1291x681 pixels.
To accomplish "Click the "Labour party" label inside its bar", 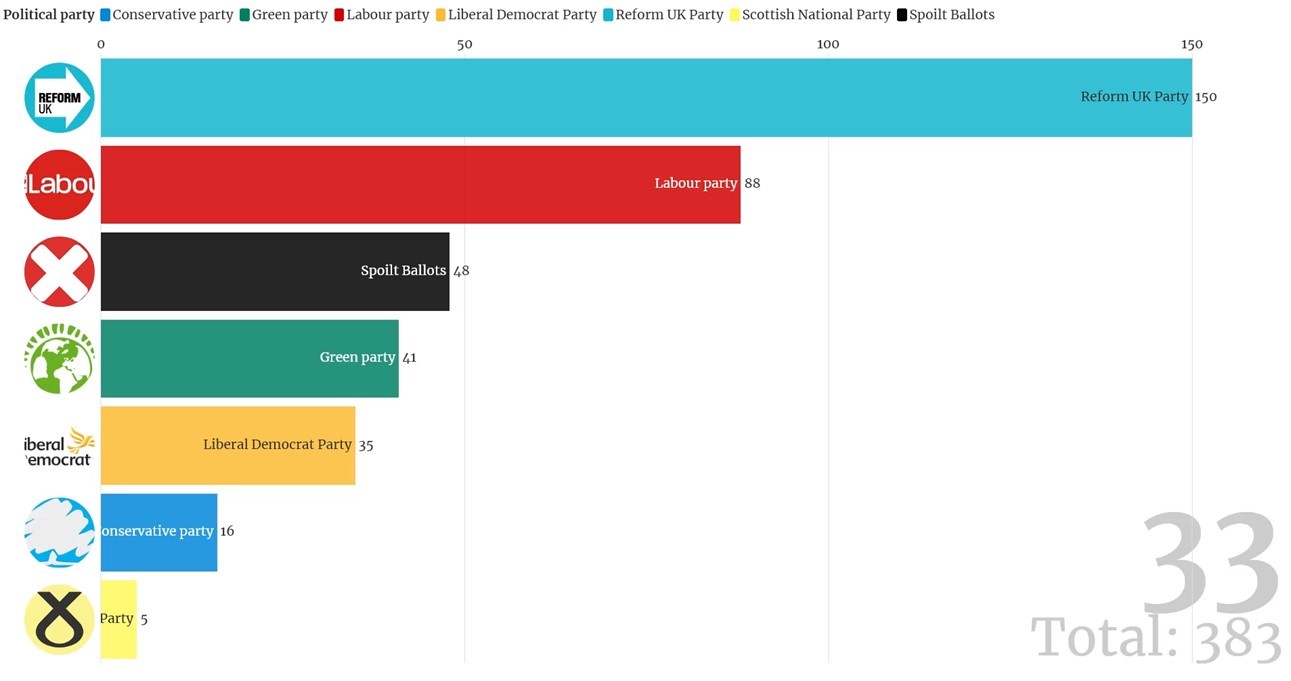I will coord(696,184).
